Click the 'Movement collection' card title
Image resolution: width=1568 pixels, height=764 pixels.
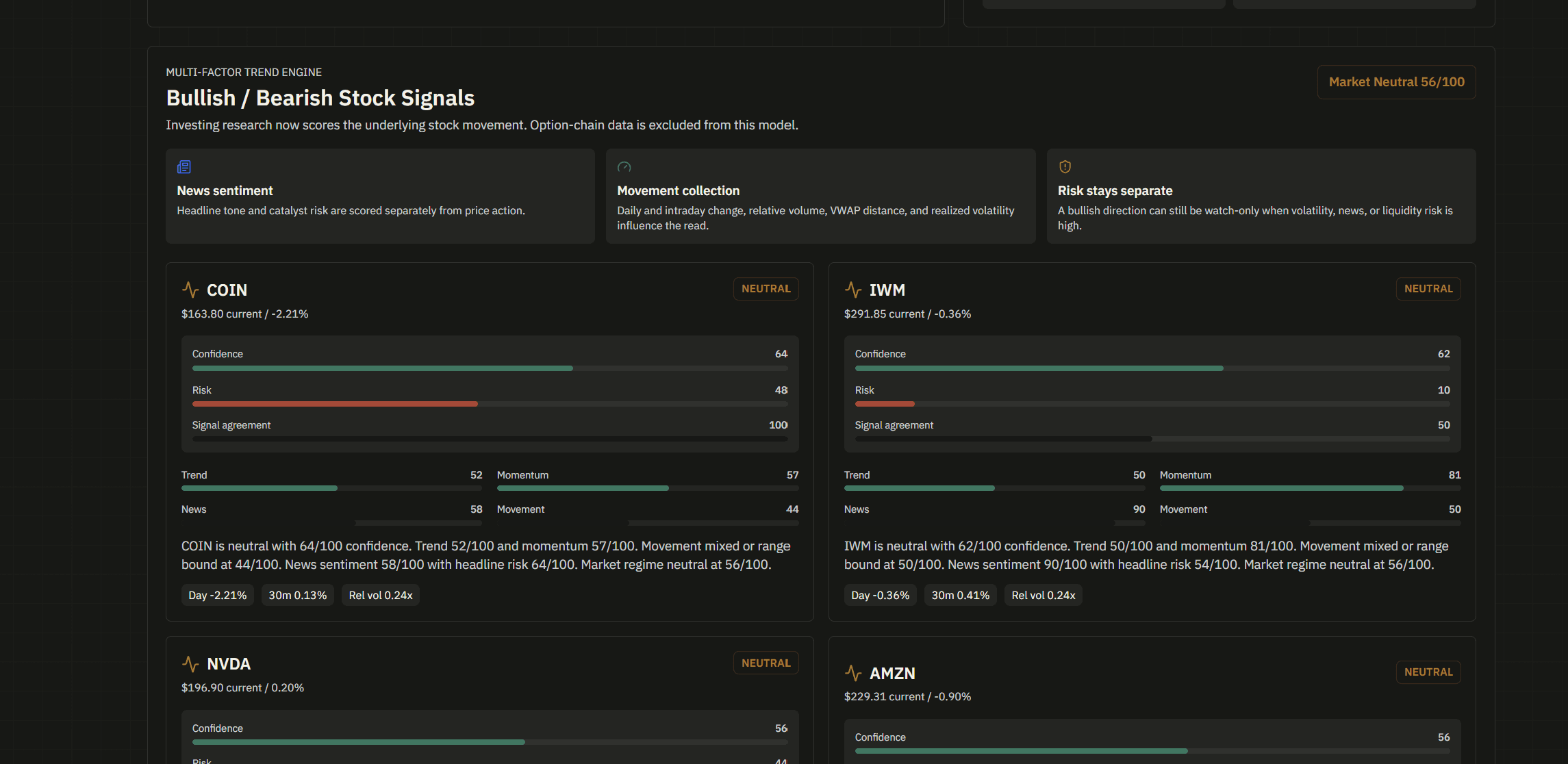(x=679, y=191)
